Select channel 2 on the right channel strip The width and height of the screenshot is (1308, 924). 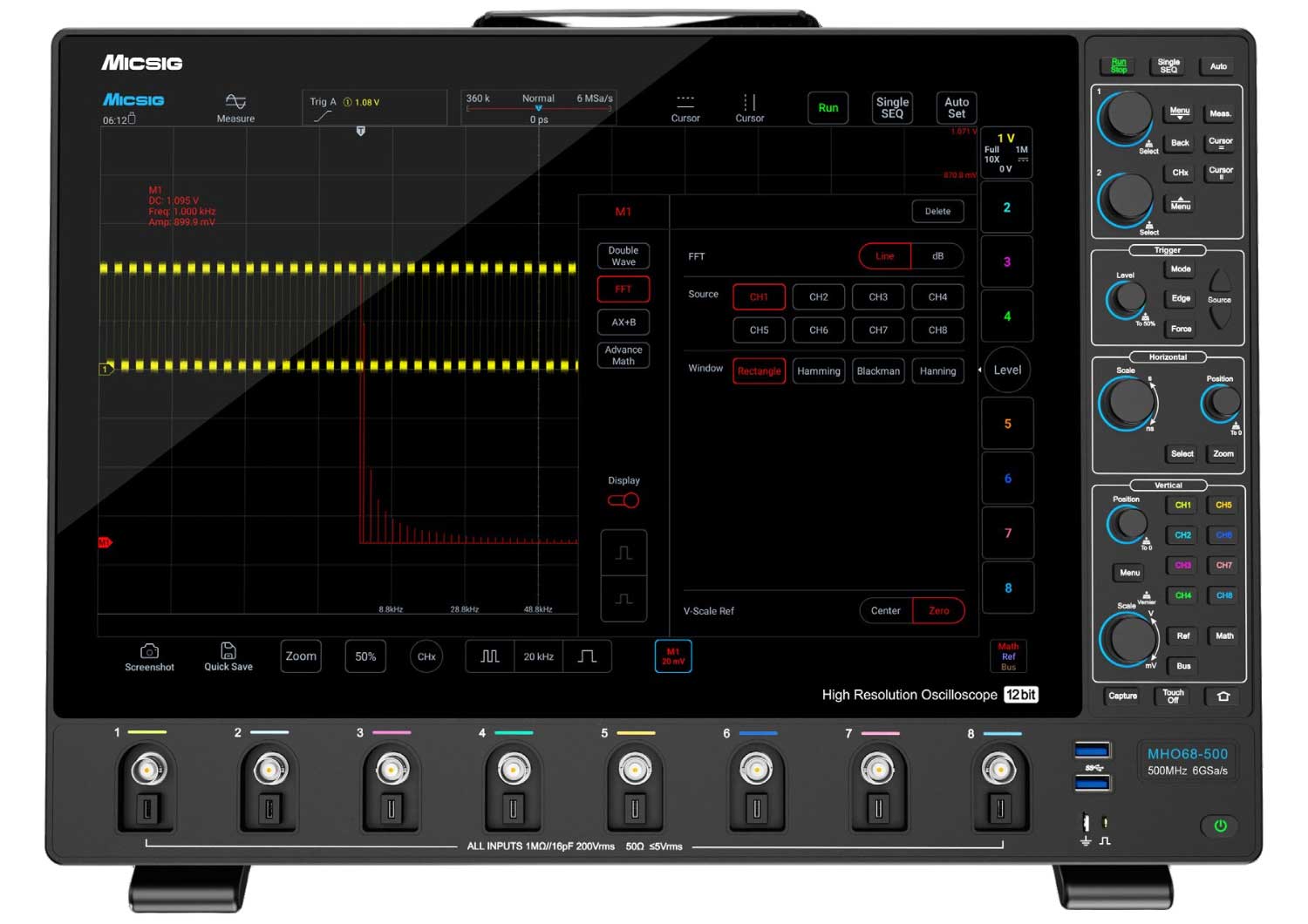(1007, 207)
